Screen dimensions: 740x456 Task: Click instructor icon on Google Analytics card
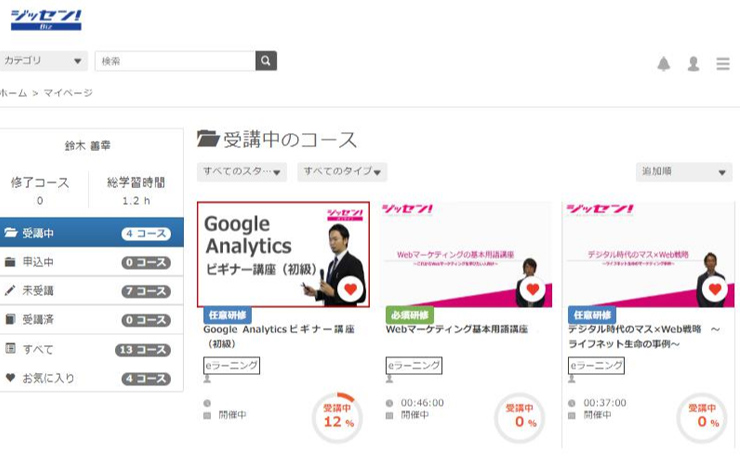point(207,379)
